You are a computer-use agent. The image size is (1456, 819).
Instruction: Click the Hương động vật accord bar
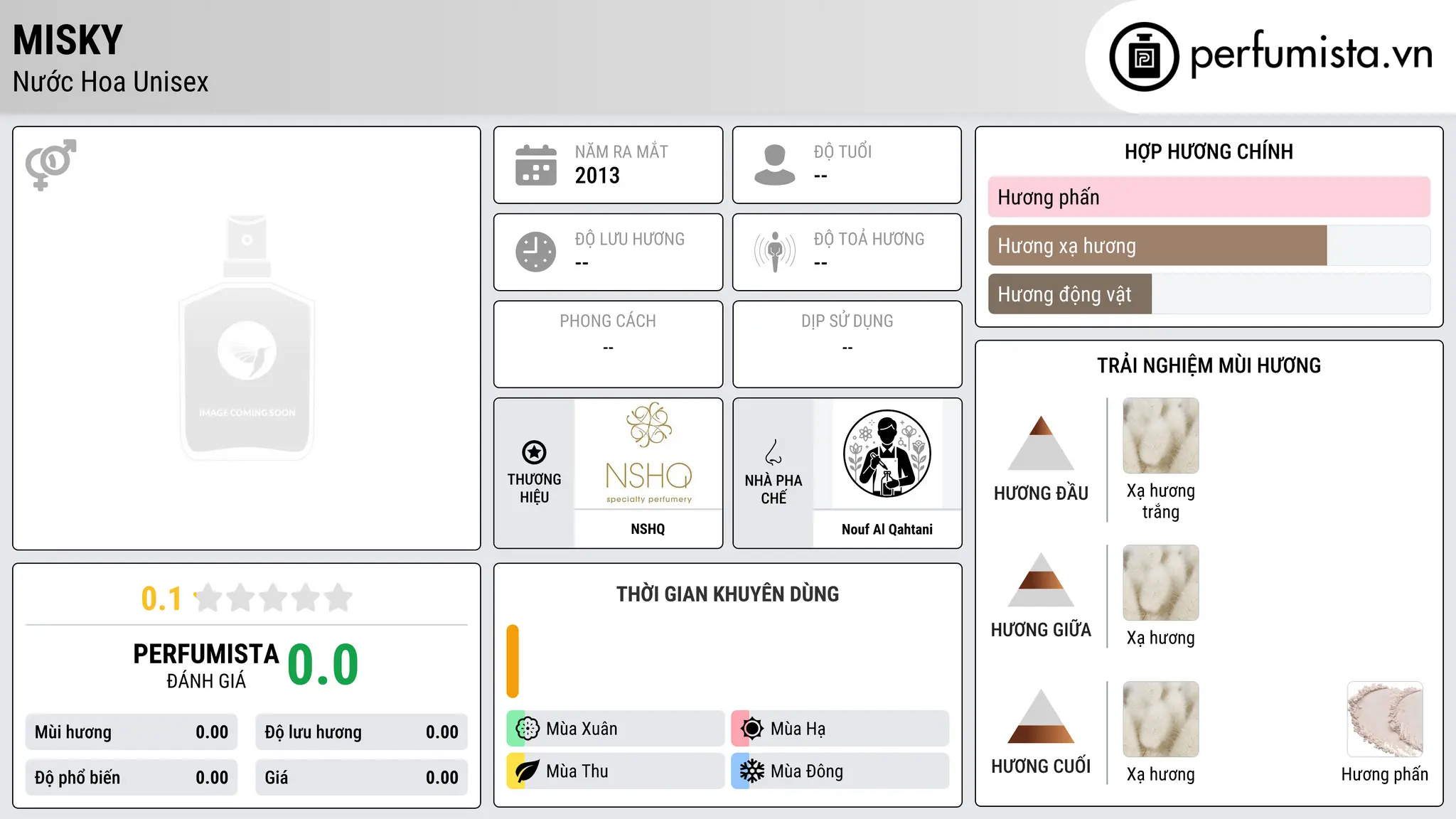tap(1209, 294)
